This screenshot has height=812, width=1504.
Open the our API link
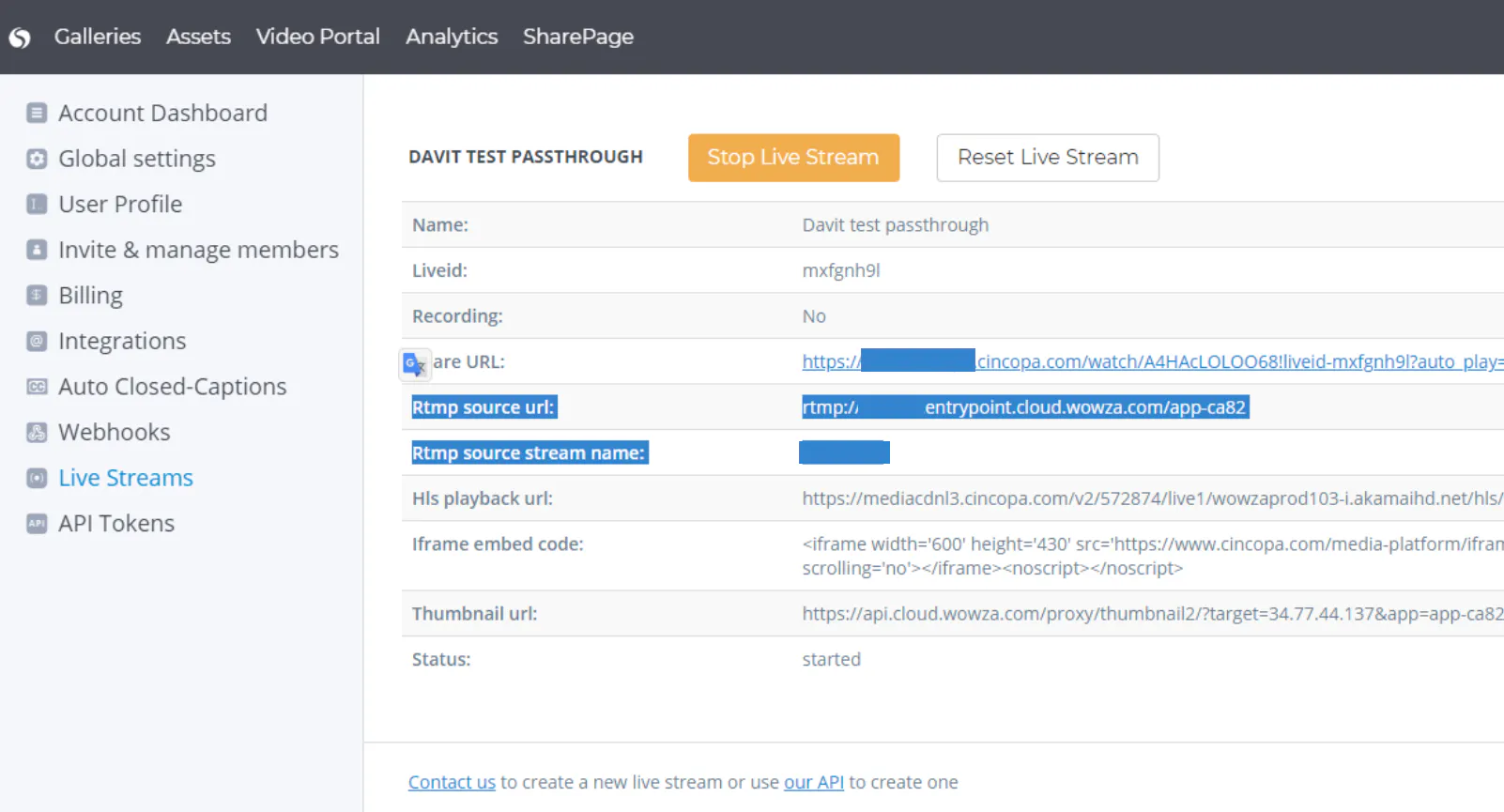(x=814, y=782)
